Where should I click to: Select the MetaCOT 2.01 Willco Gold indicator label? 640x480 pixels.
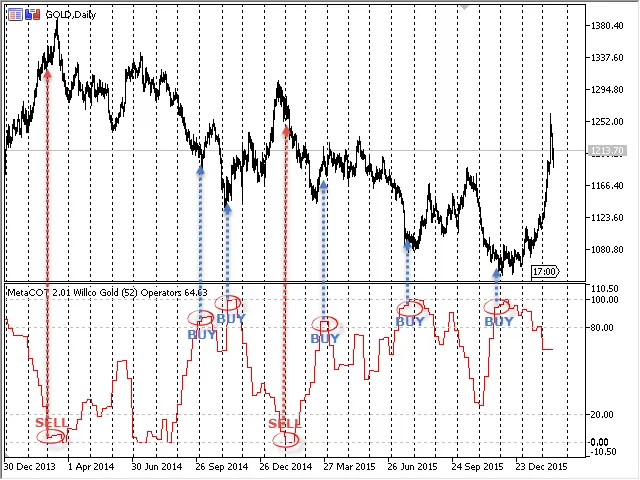tap(107, 292)
